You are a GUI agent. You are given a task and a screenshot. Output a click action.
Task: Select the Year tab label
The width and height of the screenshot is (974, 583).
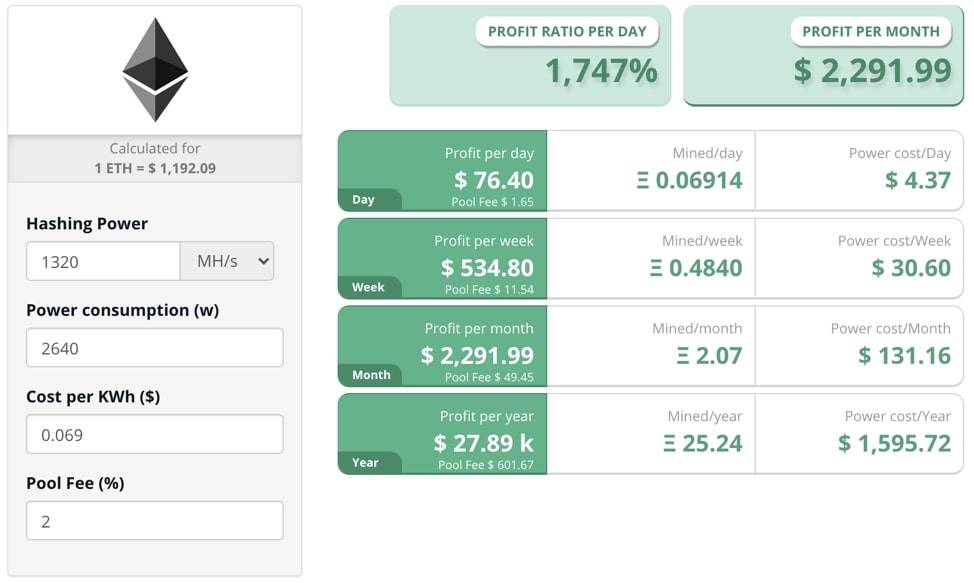pyautogui.click(x=366, y=463)
